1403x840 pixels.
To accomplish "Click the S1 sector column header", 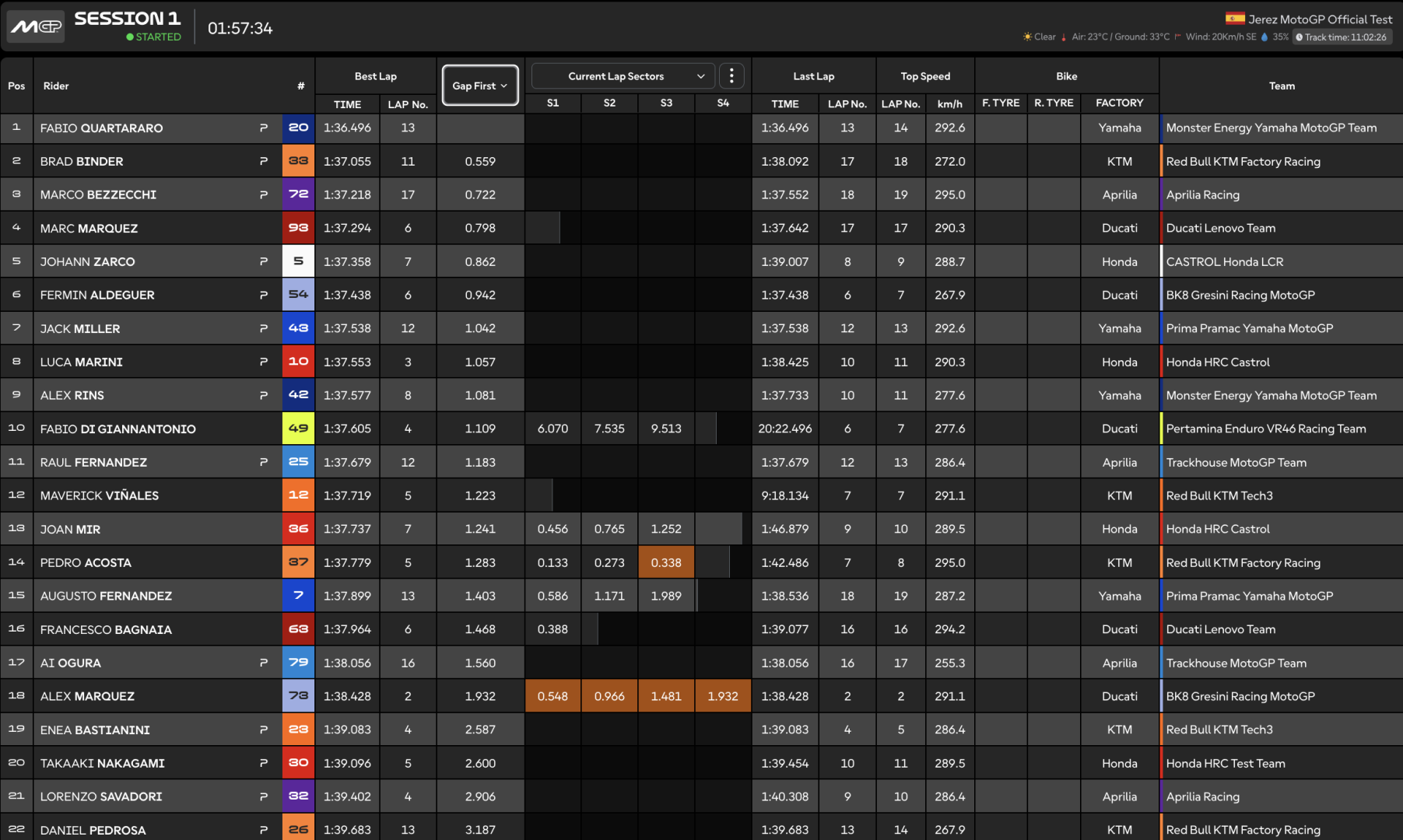I will coord(552,103).
